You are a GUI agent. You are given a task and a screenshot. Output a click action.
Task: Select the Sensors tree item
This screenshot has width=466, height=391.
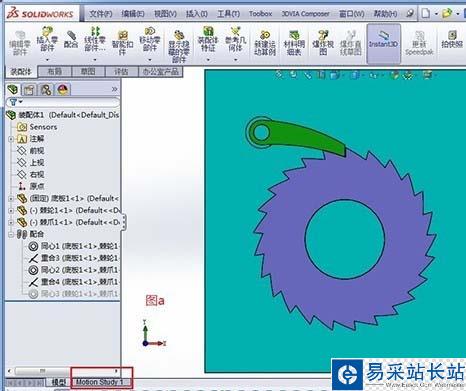(37, 127)
